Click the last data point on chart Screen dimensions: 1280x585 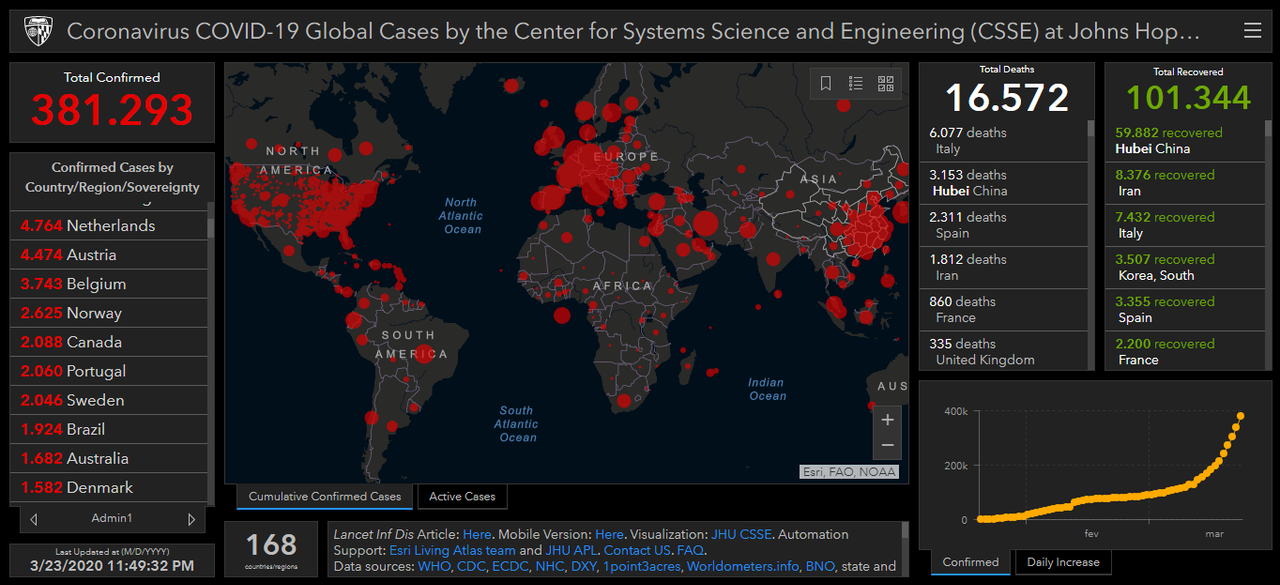1241,416
